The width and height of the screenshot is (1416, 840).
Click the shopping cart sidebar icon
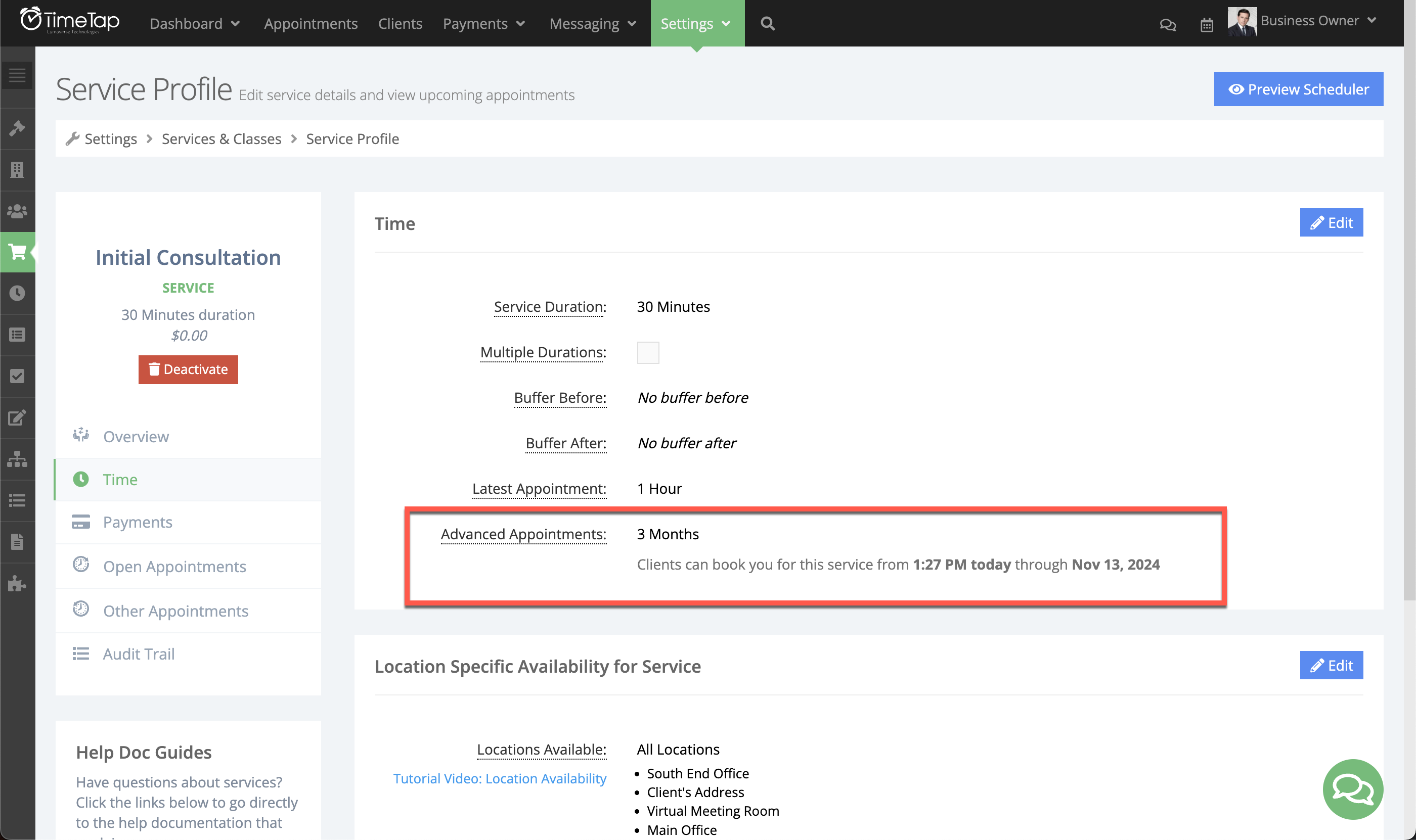[x=18, y=252]
